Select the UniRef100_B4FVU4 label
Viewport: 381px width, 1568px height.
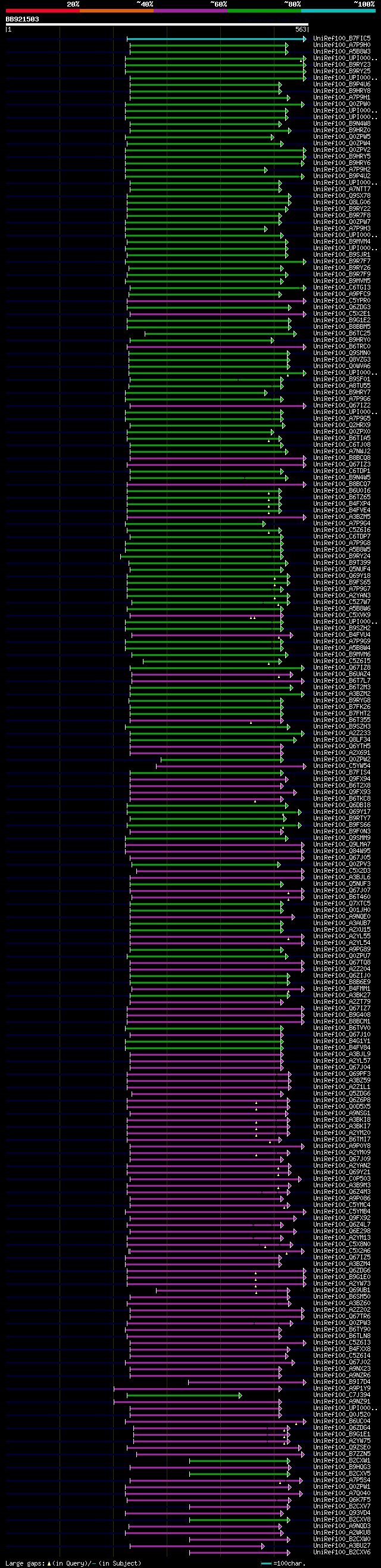coord(342,635)
